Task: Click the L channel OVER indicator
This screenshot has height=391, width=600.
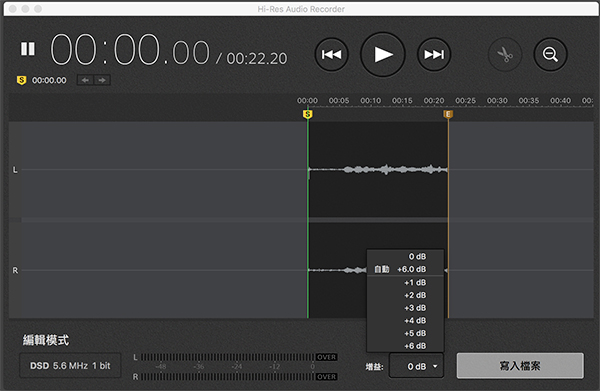Action: point(326,357)
